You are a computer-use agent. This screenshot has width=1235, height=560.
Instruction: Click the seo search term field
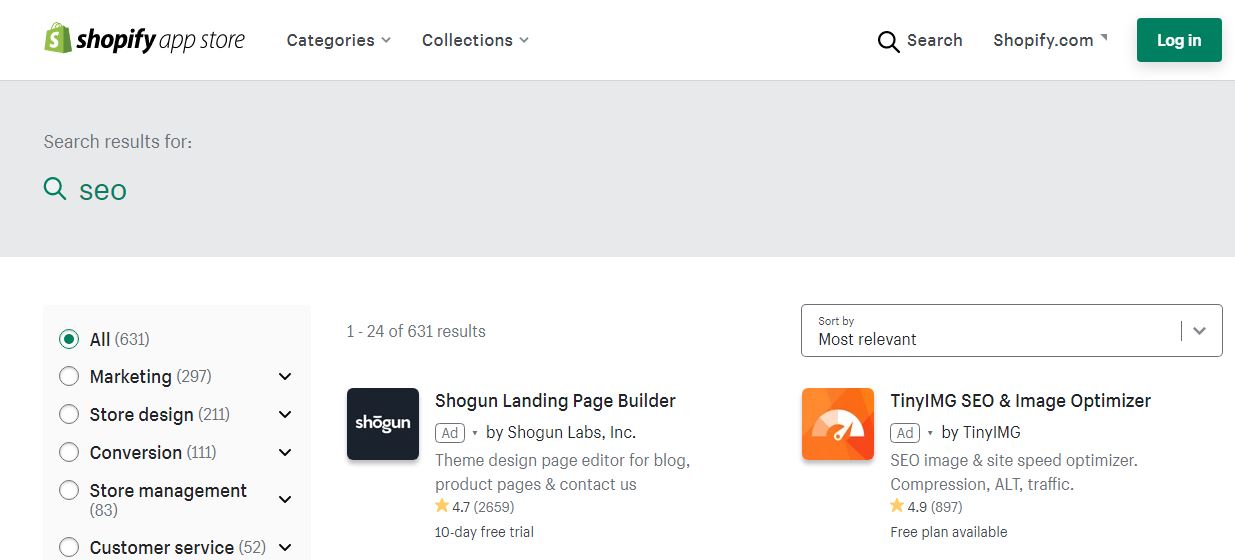103,190
